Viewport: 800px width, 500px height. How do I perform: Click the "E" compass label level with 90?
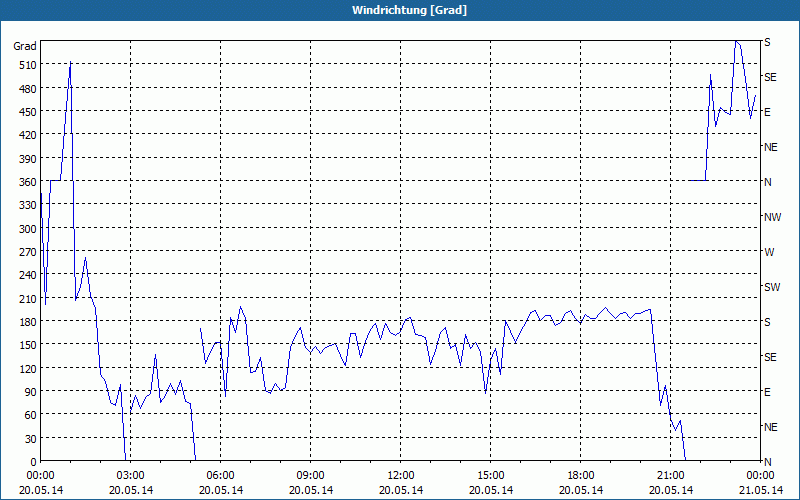coord(767,392)
